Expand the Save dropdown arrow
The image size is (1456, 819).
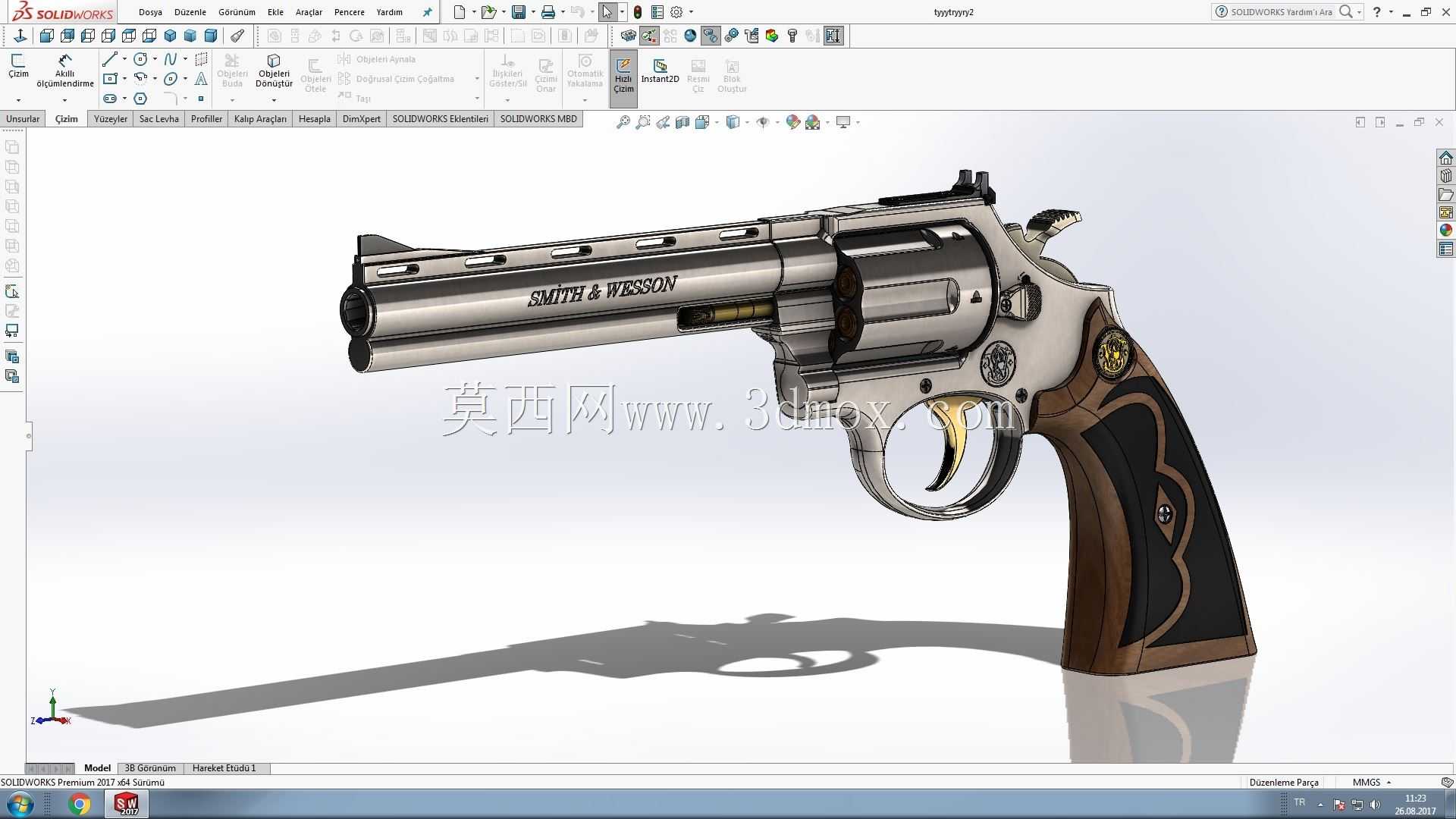pos(533,12)
